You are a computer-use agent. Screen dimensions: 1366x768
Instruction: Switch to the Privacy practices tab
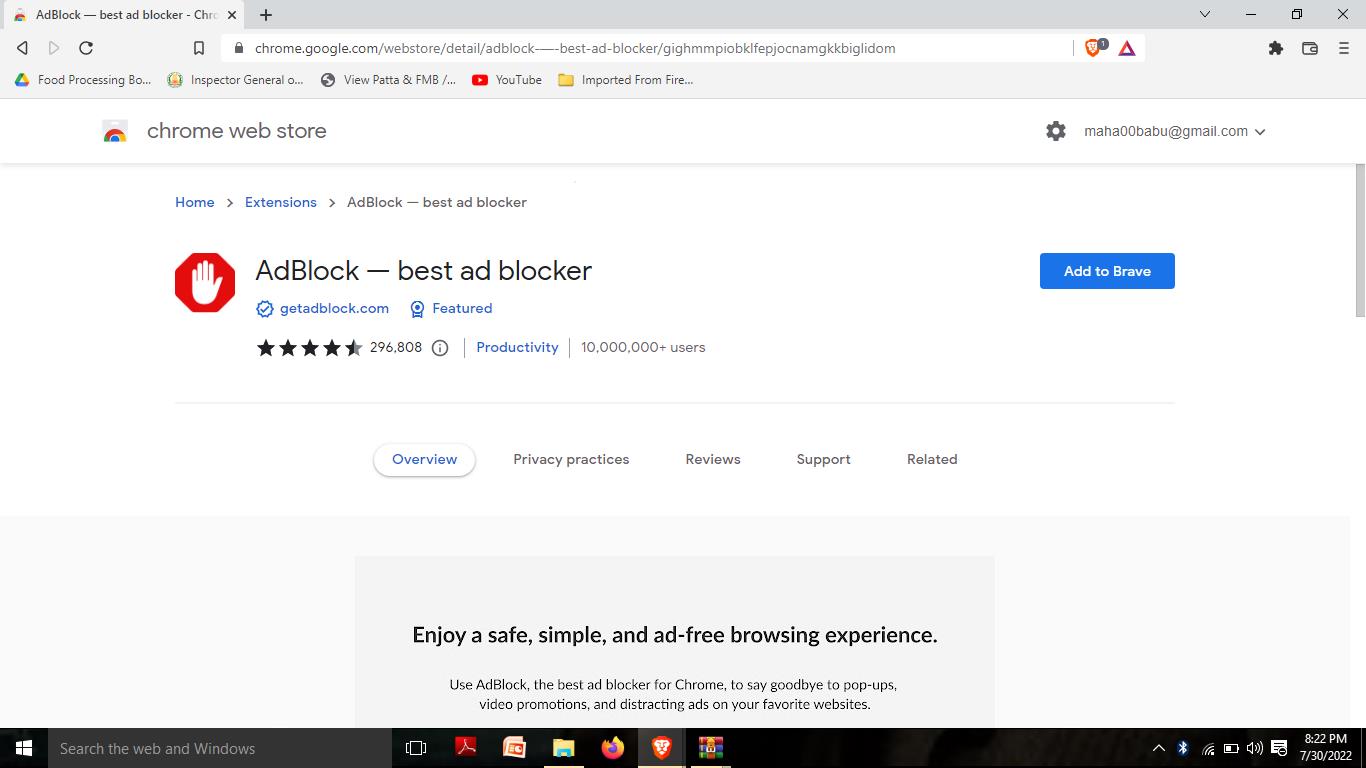point(571,459)
